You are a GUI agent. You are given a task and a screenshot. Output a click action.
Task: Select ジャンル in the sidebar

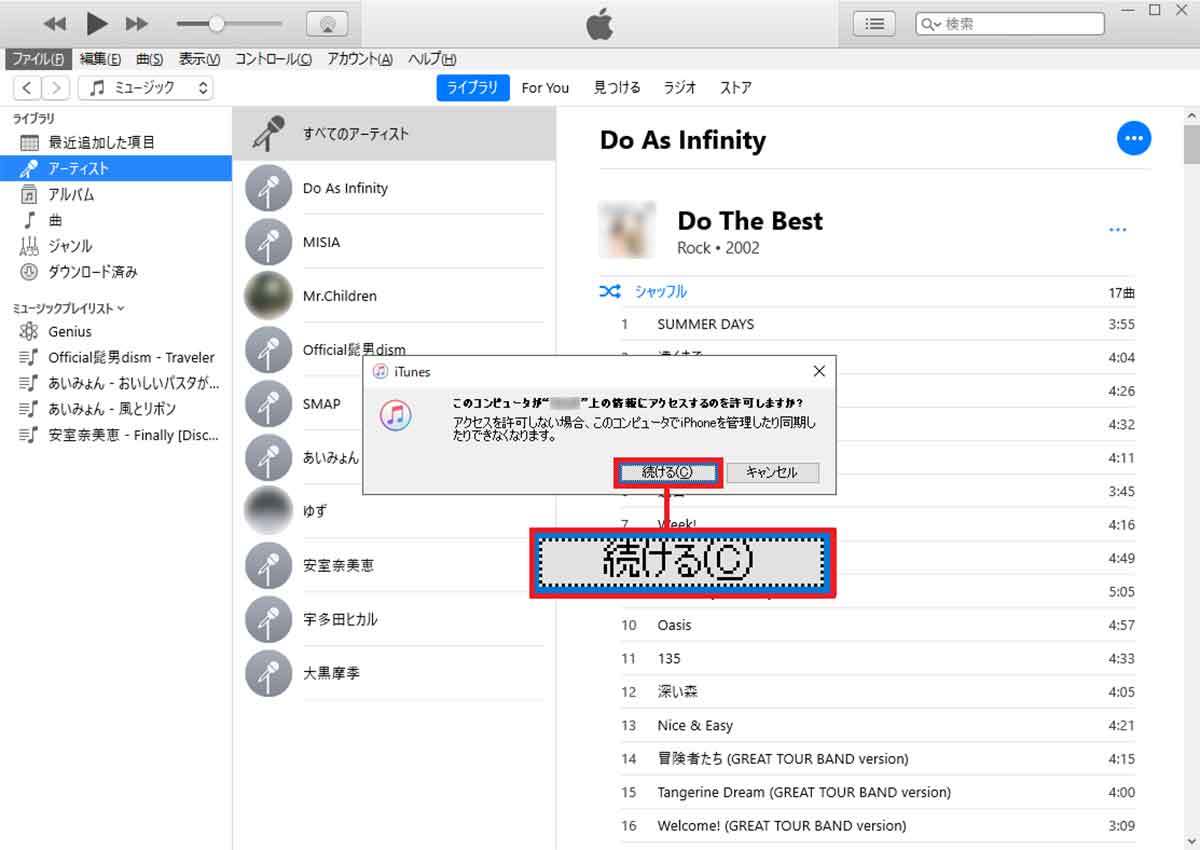click(x=116, y=246)
